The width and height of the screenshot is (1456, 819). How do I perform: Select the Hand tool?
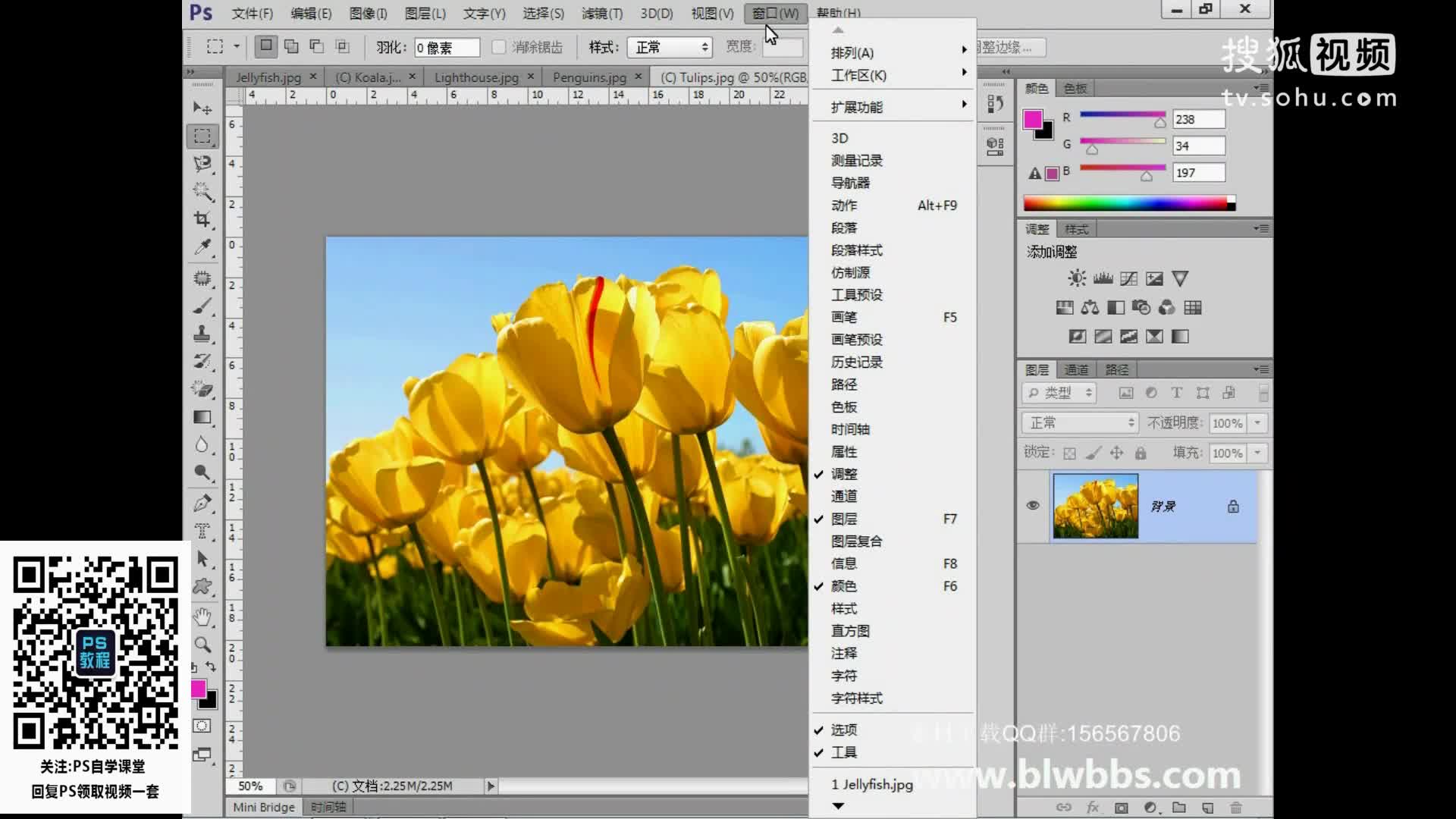[202, 617]
